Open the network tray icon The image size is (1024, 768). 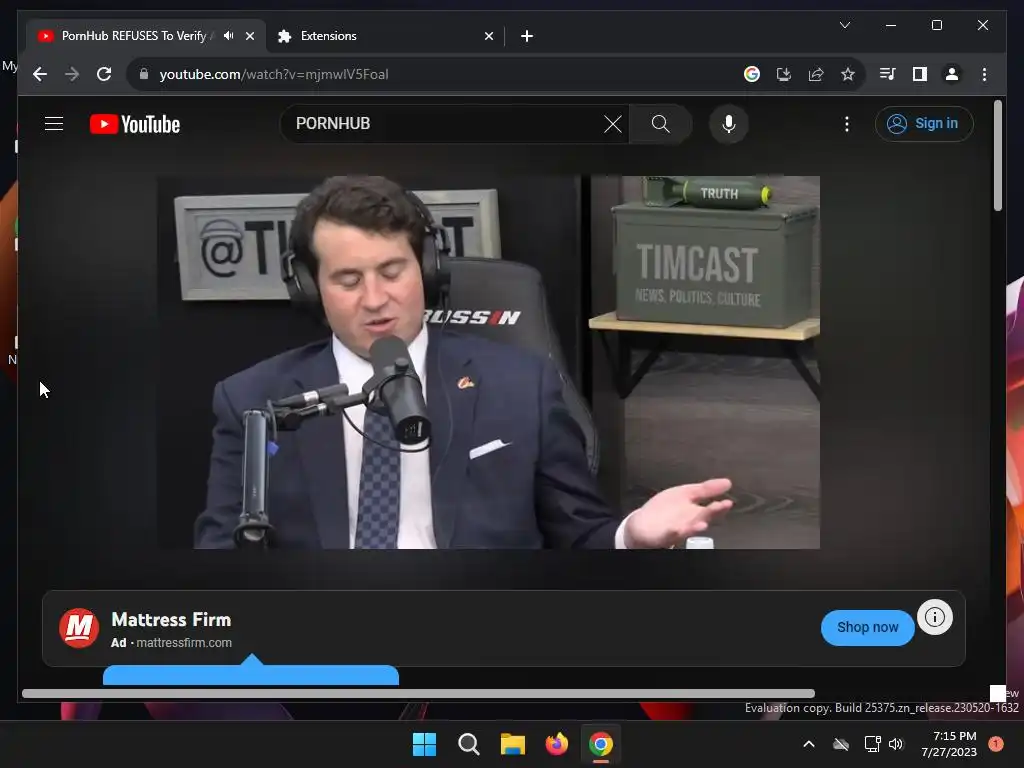872,744
